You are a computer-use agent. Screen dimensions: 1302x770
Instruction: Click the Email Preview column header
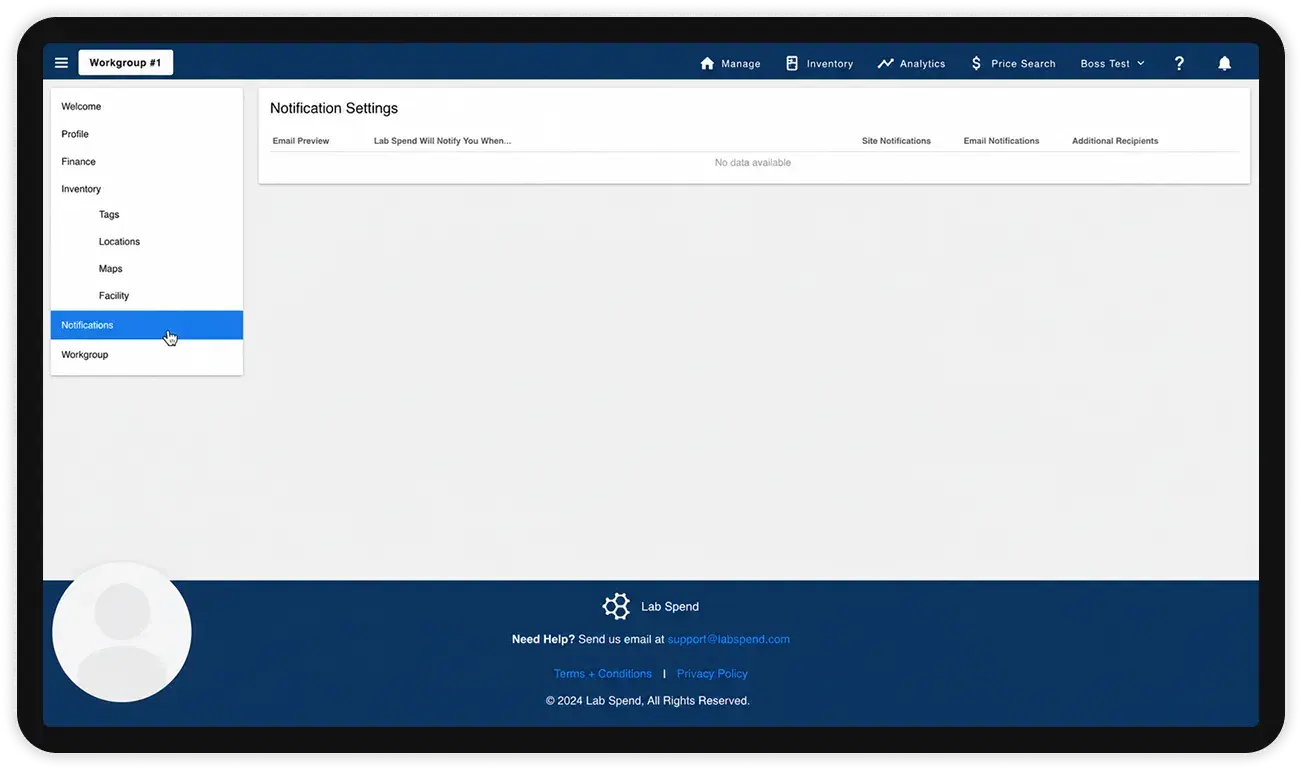pos(301,141)
